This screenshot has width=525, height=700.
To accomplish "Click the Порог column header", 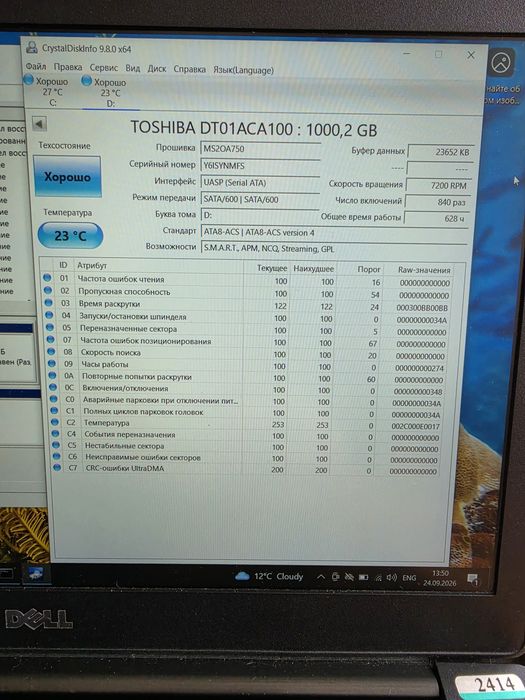I will (x=369, y=269).
